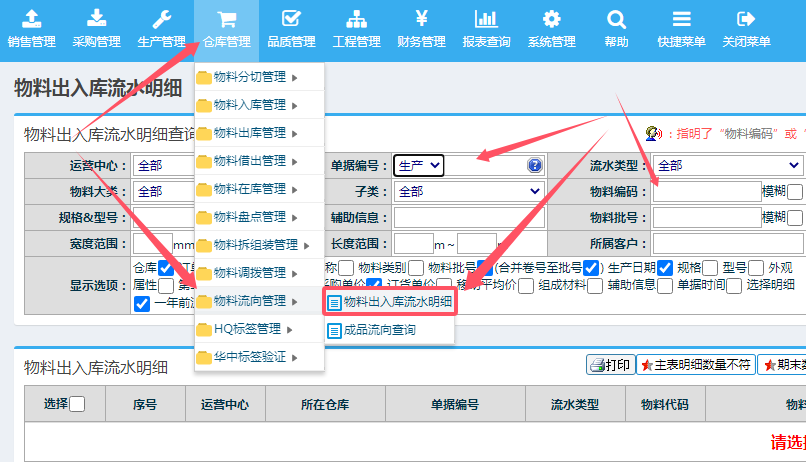This screenshot has width=806, height=462.
Task: Open the 财务管理 yen icon
Action: pyautogui.click(x=421, y=19)
